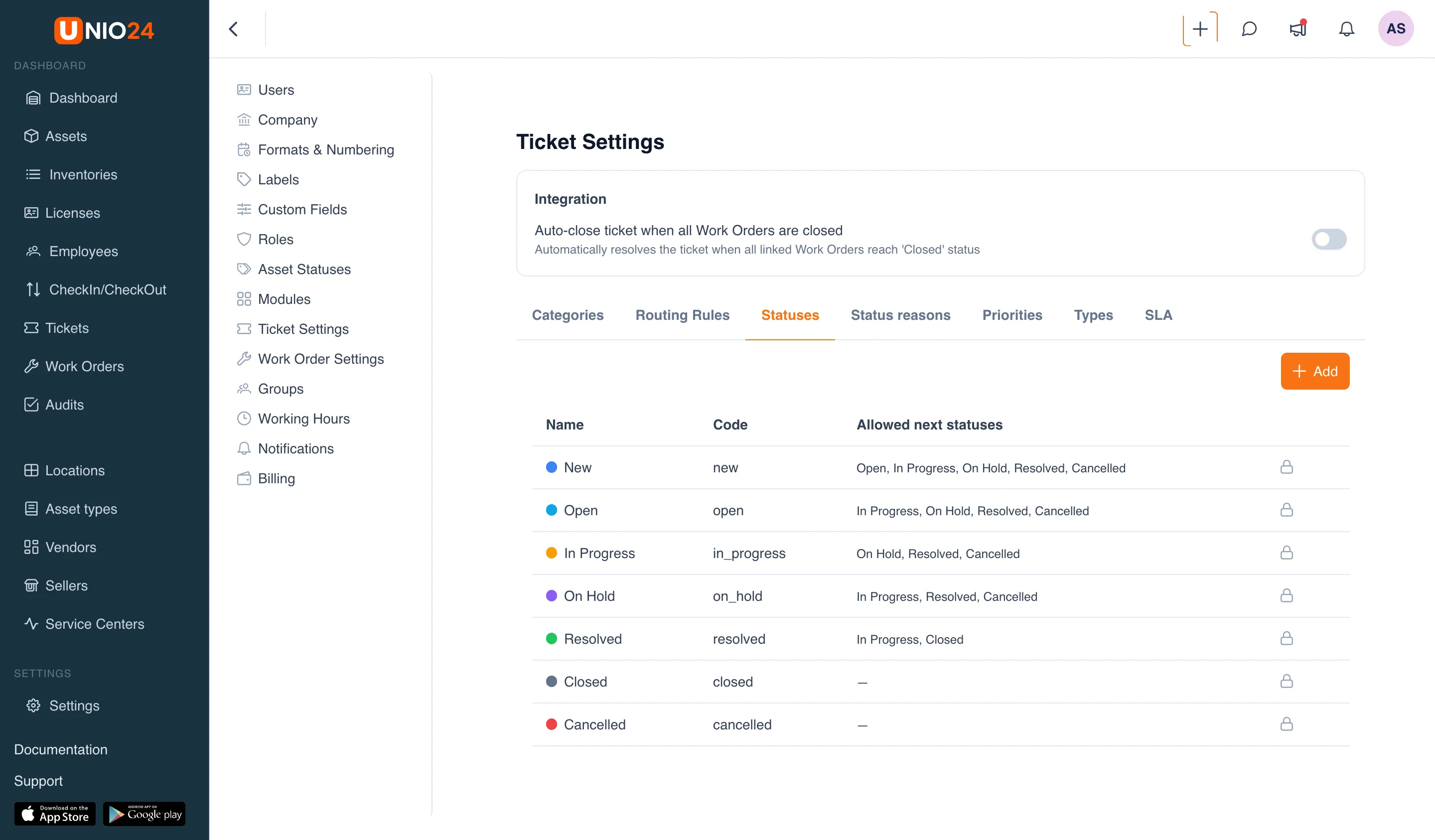This screenshot has width=1435, height=840.
Task: Open Company settings page
Action: (x=277, y=120)
